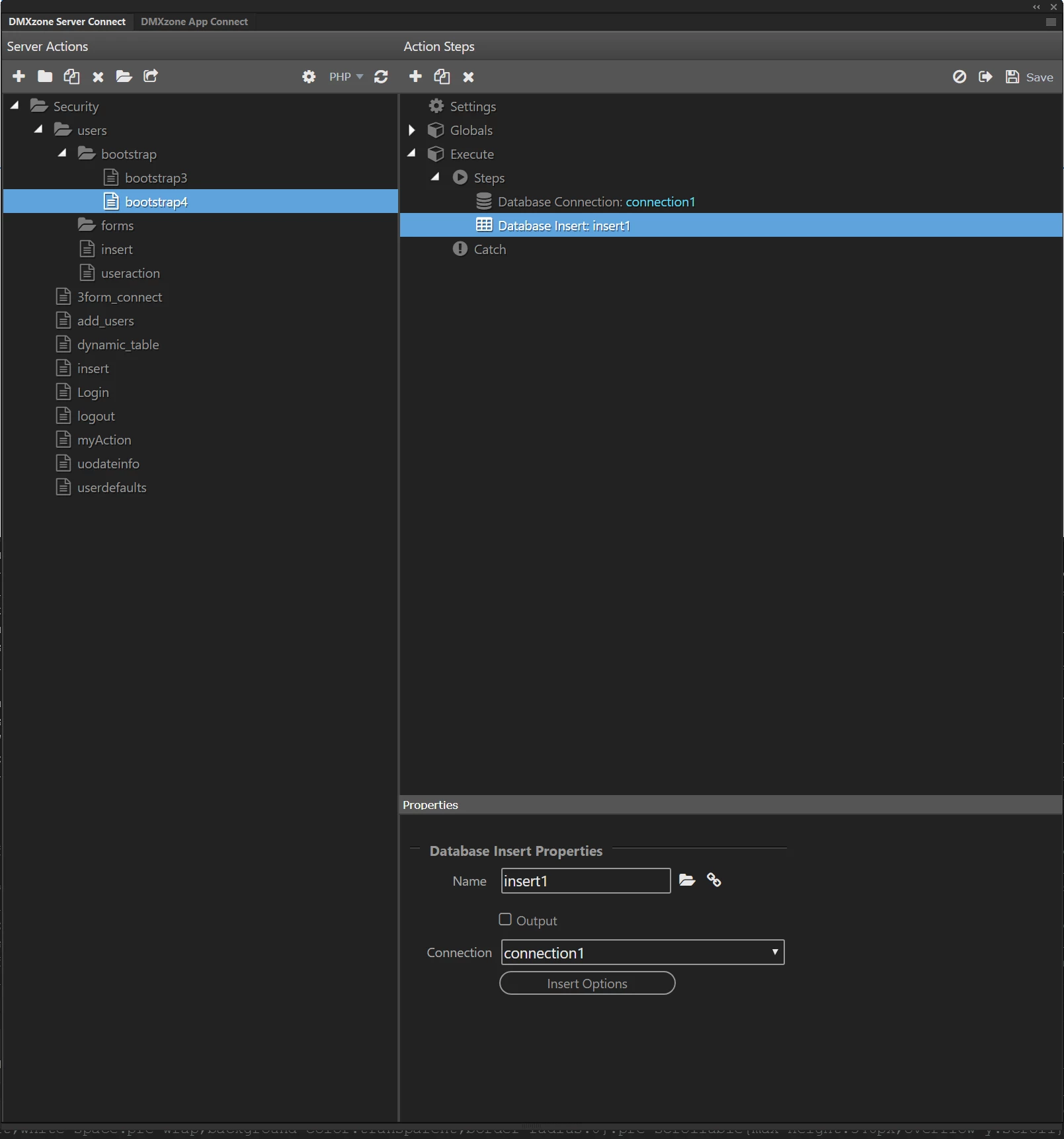Open the PHP server model dropdown
1064x1139 pixels.
click(x=346, y=77)
